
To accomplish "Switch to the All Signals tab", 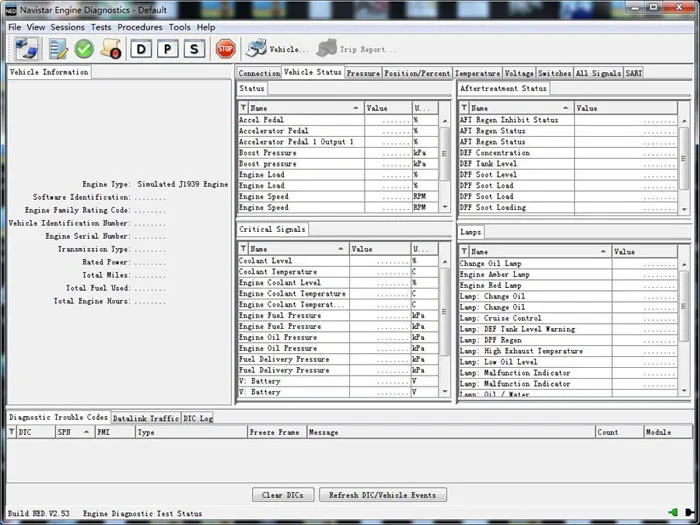I will pos(598,73).
